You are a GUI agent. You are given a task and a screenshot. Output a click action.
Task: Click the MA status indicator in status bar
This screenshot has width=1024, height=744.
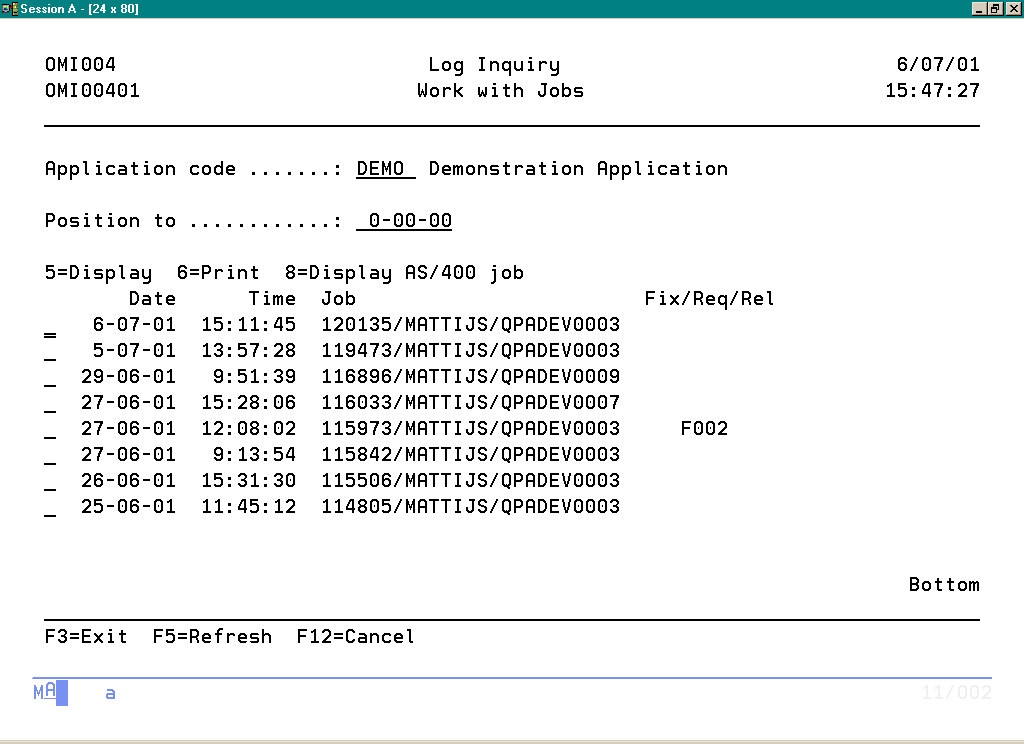click(x=44, y=691)
